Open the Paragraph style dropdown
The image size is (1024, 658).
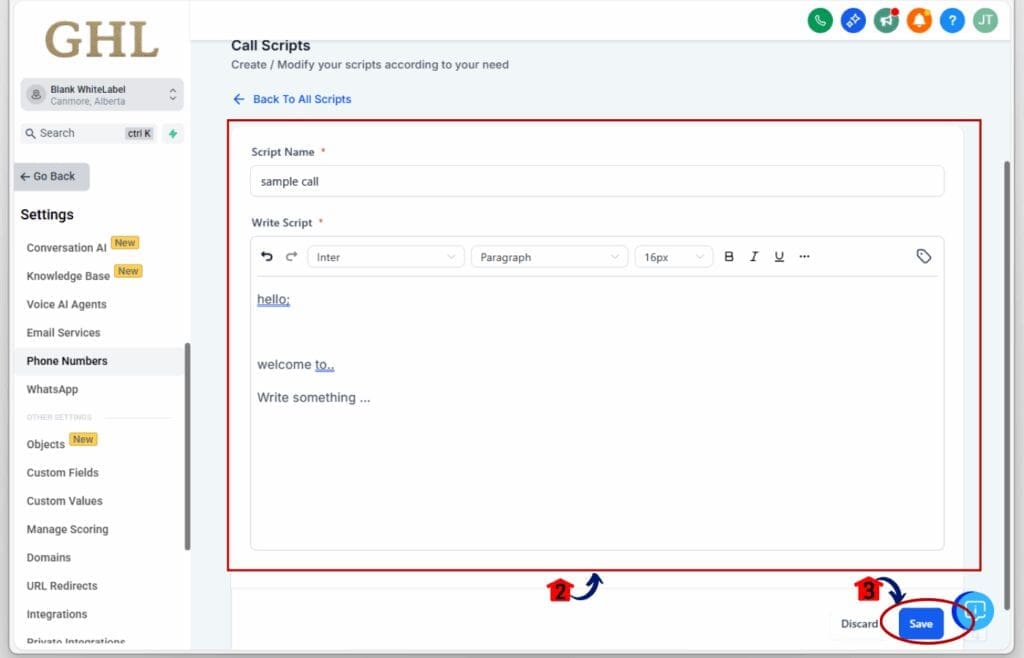[549, 257]
